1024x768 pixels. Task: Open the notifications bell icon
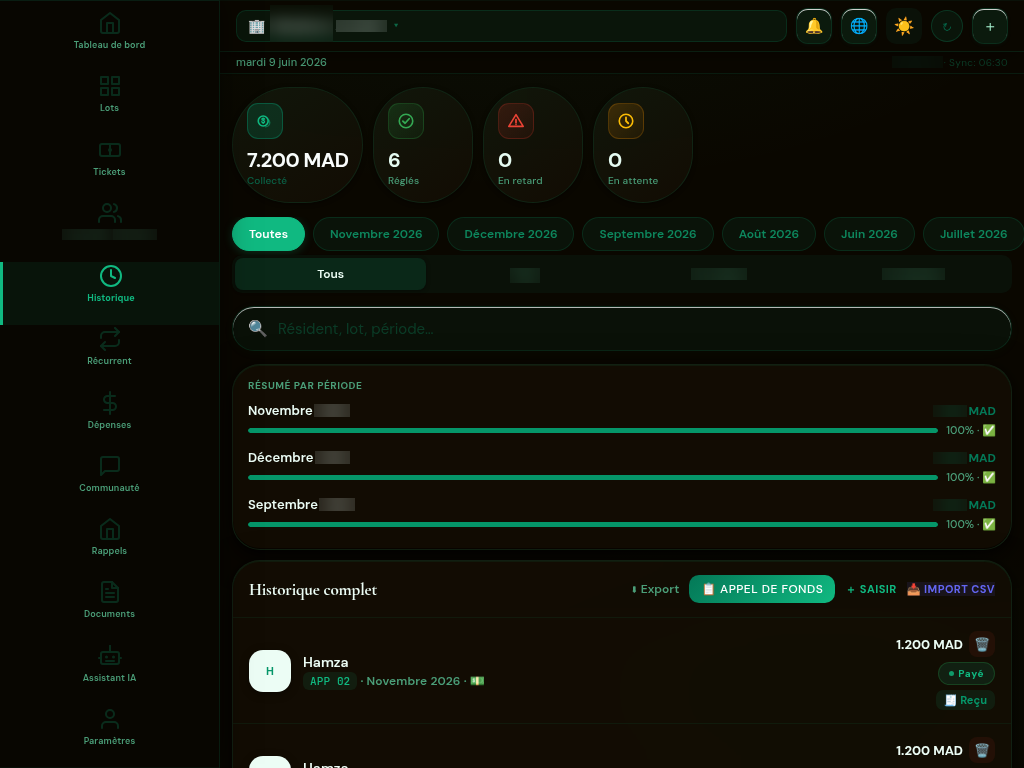point(814,26)
